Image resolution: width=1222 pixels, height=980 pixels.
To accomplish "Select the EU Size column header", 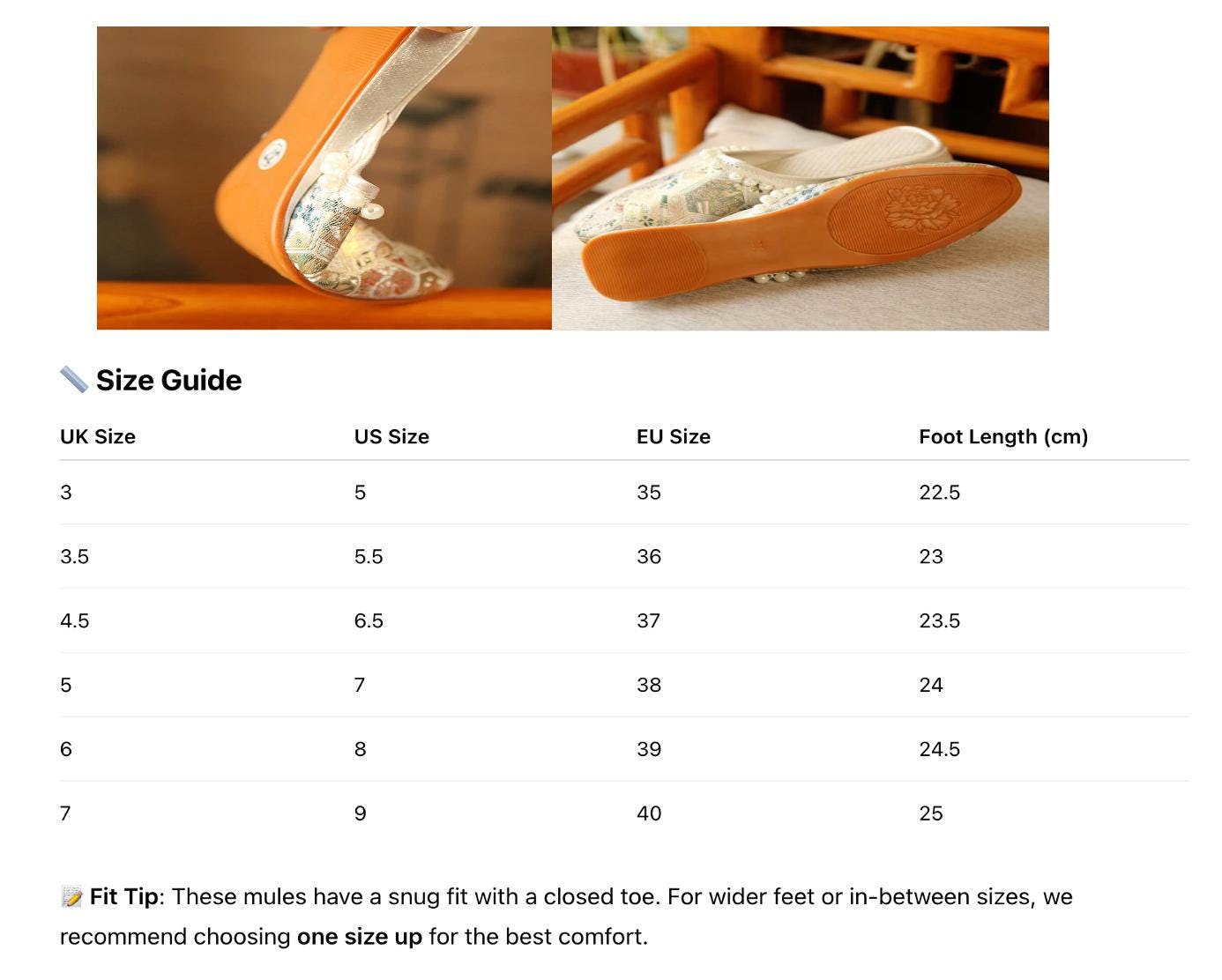I will click(x=674, y=437).
